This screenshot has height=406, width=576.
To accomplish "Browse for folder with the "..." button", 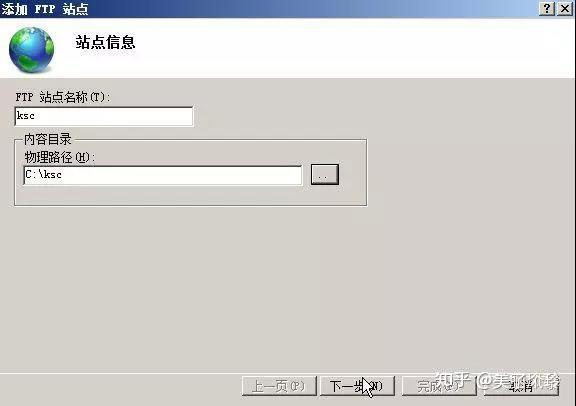I will click(x=325, y=175).
